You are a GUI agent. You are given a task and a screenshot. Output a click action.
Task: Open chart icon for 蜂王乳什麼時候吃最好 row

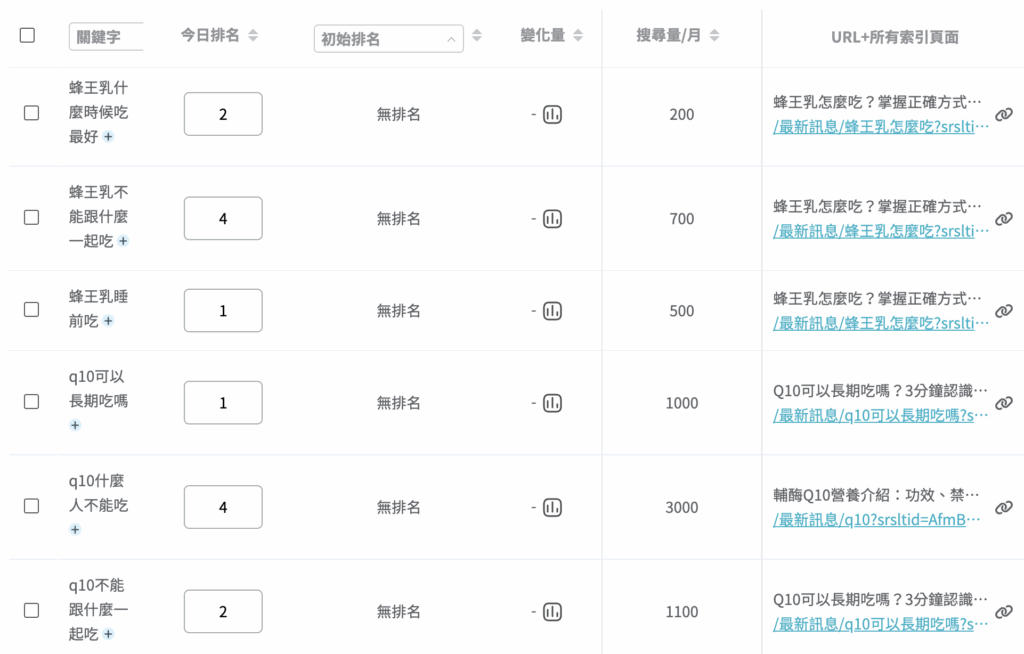click(x=552, y=114)
